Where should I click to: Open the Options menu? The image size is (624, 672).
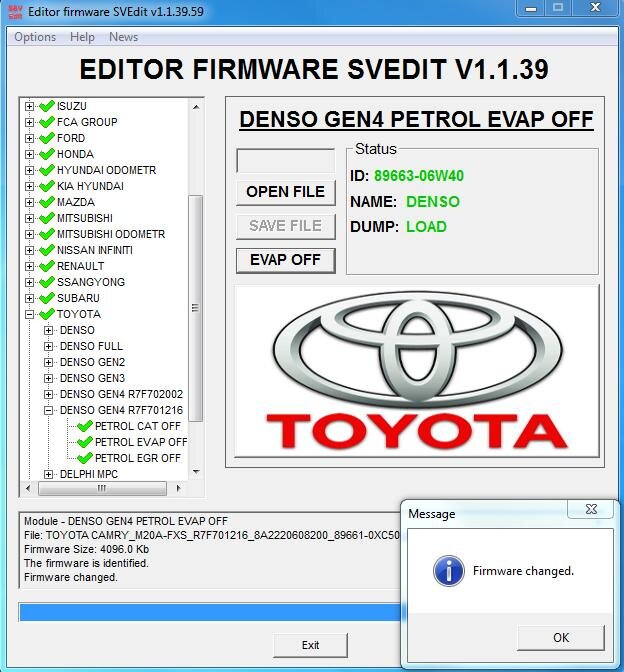coord(35,37)
